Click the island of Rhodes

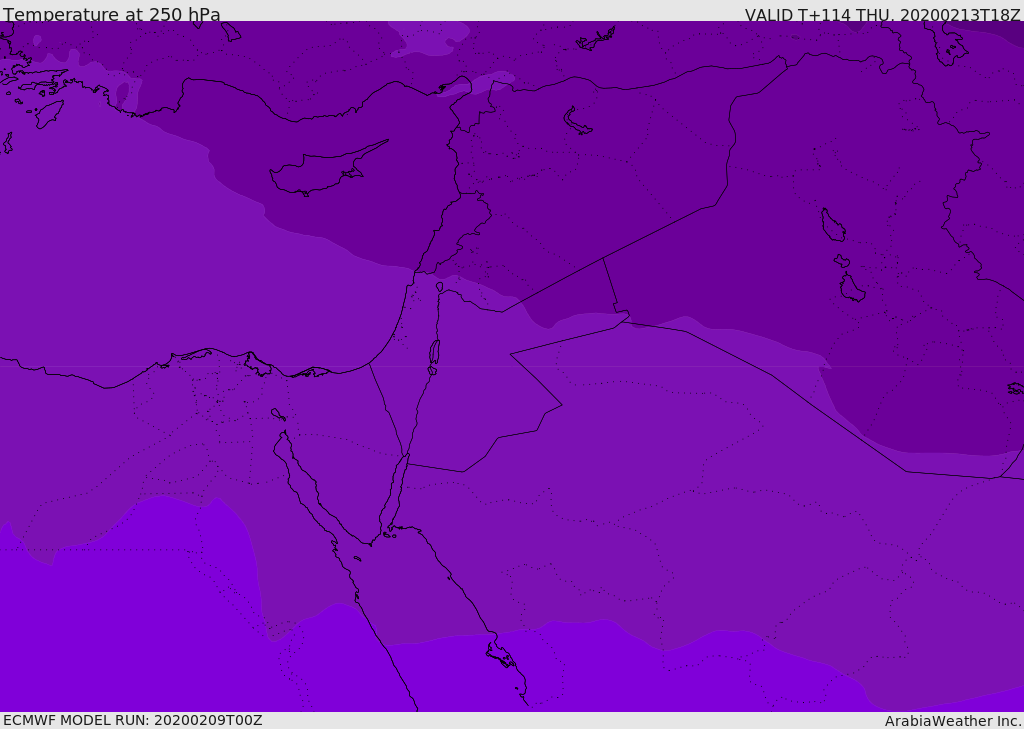(x=49, y=114)
